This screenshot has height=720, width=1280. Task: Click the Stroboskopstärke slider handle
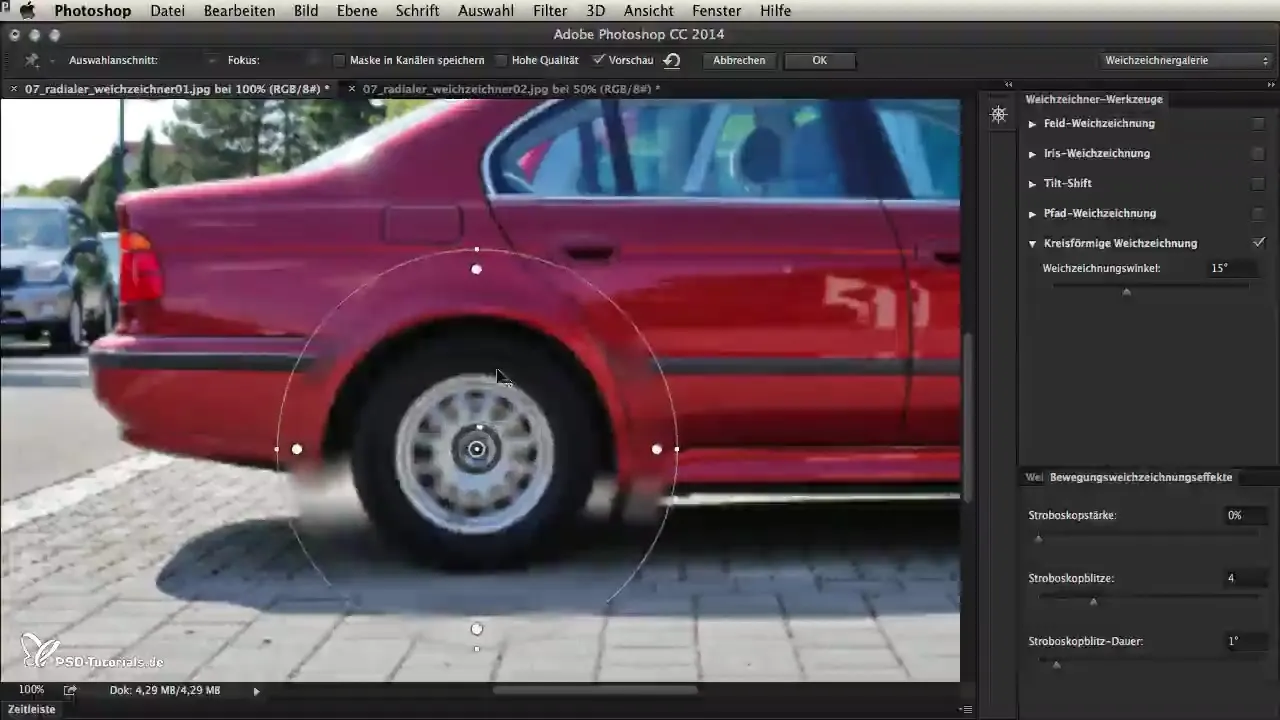coord(1038,539)
